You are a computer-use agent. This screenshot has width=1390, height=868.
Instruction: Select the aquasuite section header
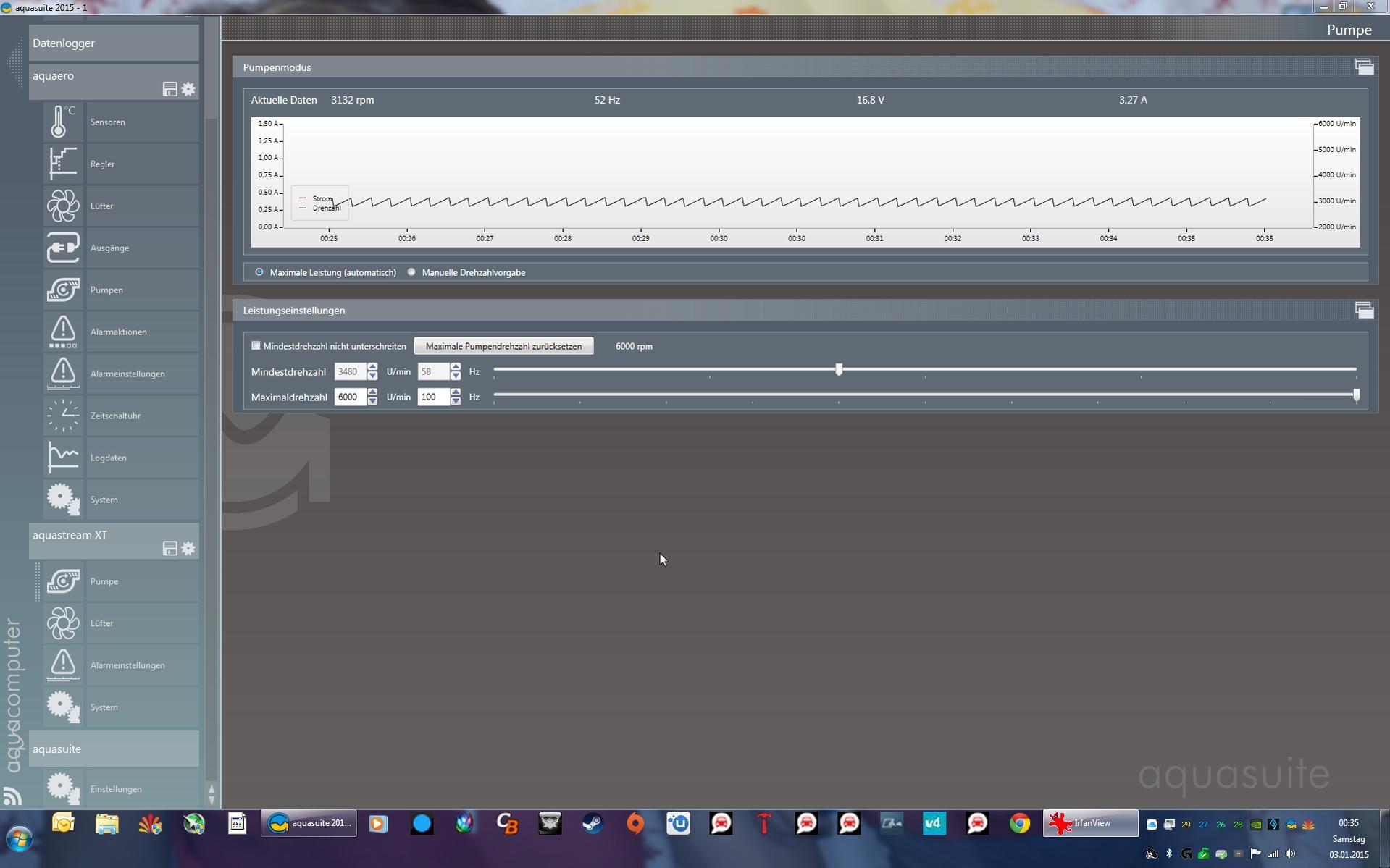pos(114,749)
